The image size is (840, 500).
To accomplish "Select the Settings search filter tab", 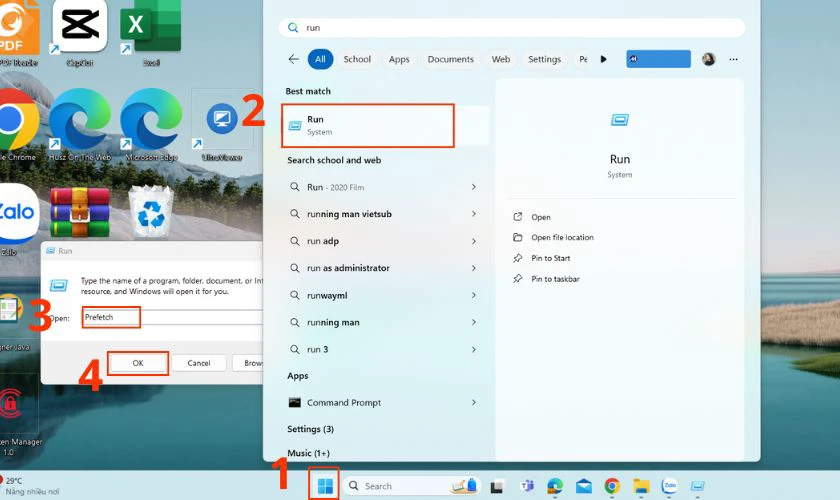I will tap(544, 59).
